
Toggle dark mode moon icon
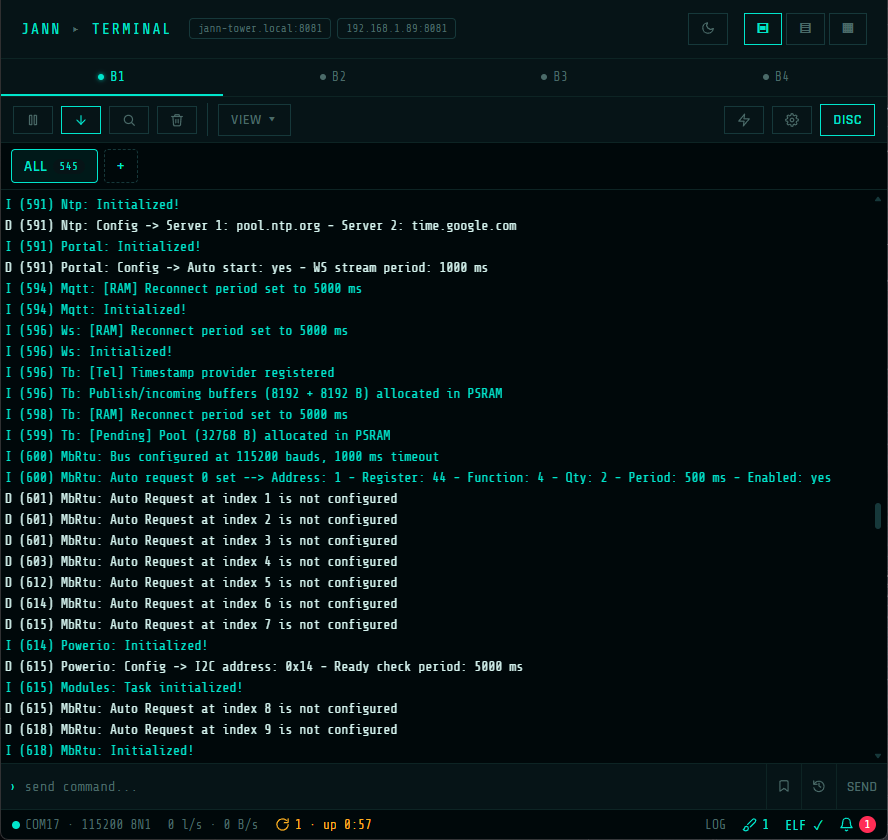(x=707, y=28)
